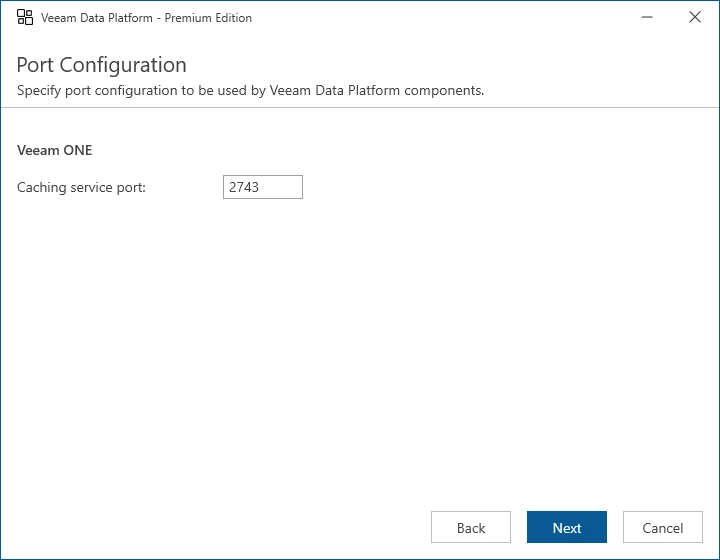Cancel the Veeam Data Platform setup
Viewport: 720px width, 560px height.
click(662, 528)
